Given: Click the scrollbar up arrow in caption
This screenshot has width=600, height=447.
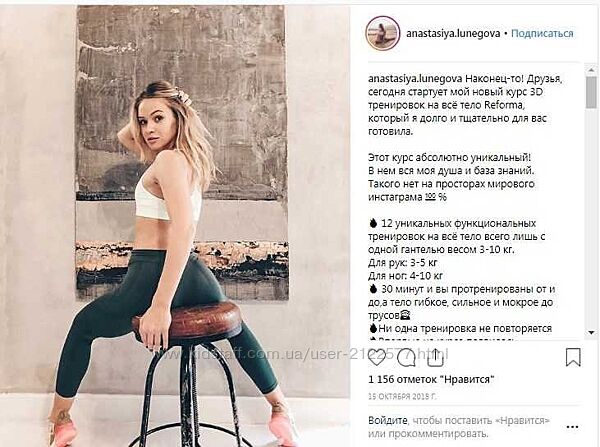Looking at the screenshot, I should [x=591, y=70].
